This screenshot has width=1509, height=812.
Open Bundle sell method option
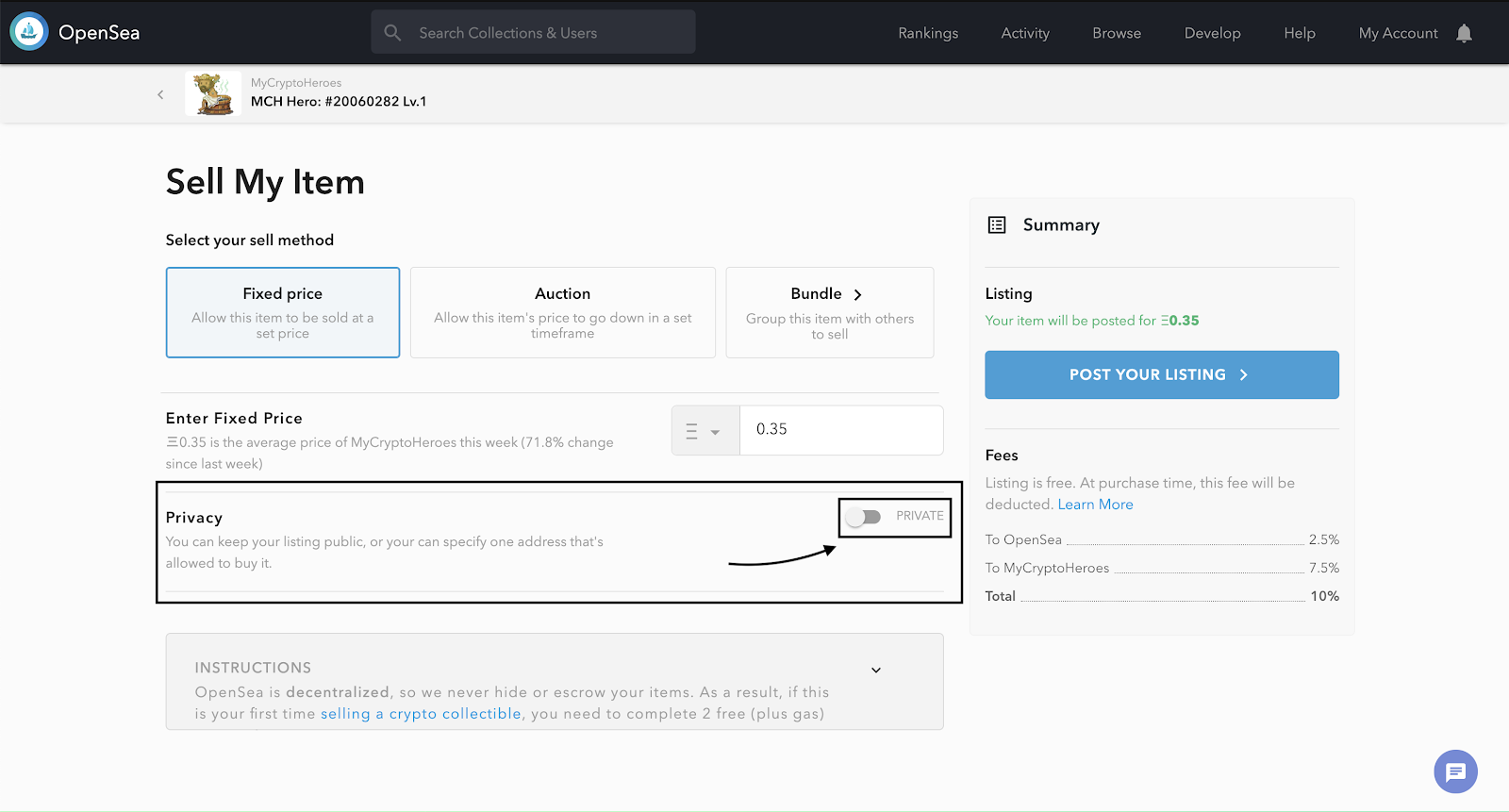point(830,312)
